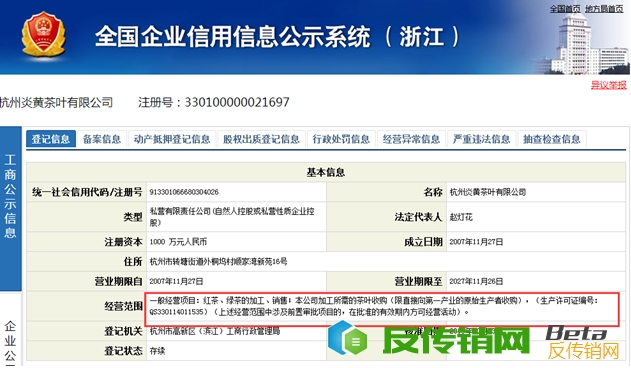Viewport: 631px width, 368px height.
Task: Click the name value 杭州炎黄茶叶有限公司 in table
Action: point(488,192)
